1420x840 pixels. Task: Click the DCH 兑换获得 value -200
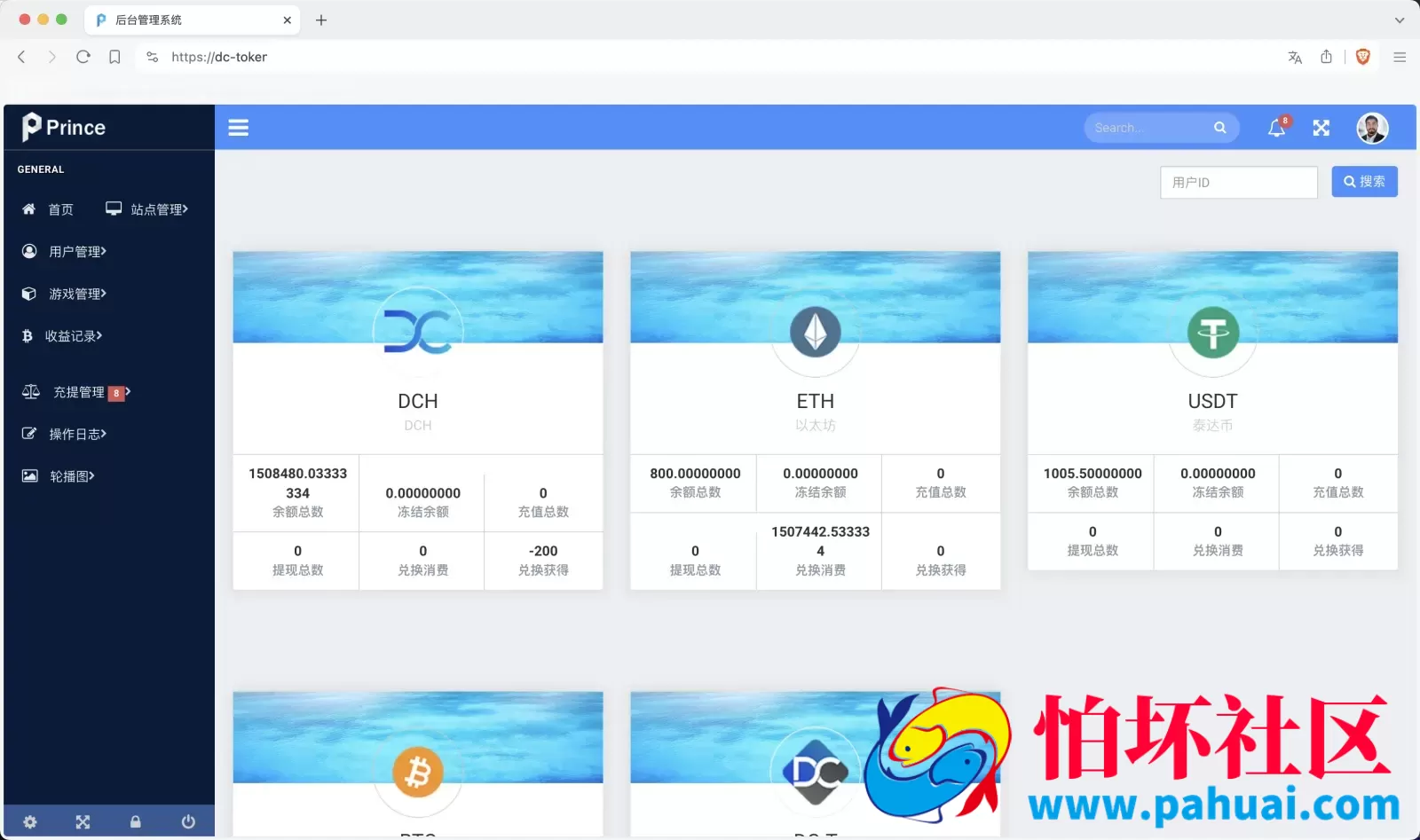(x=543, y=551)
